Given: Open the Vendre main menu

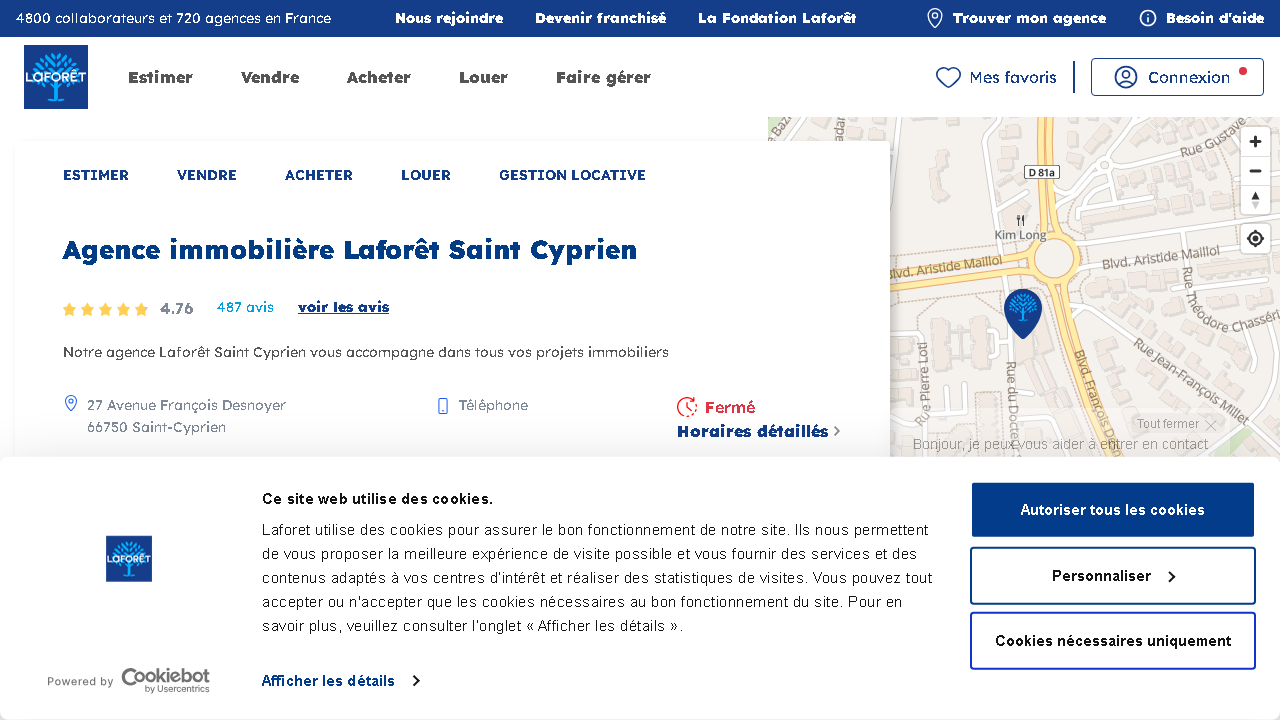Looking at the screenshot, I should point(270,77).
